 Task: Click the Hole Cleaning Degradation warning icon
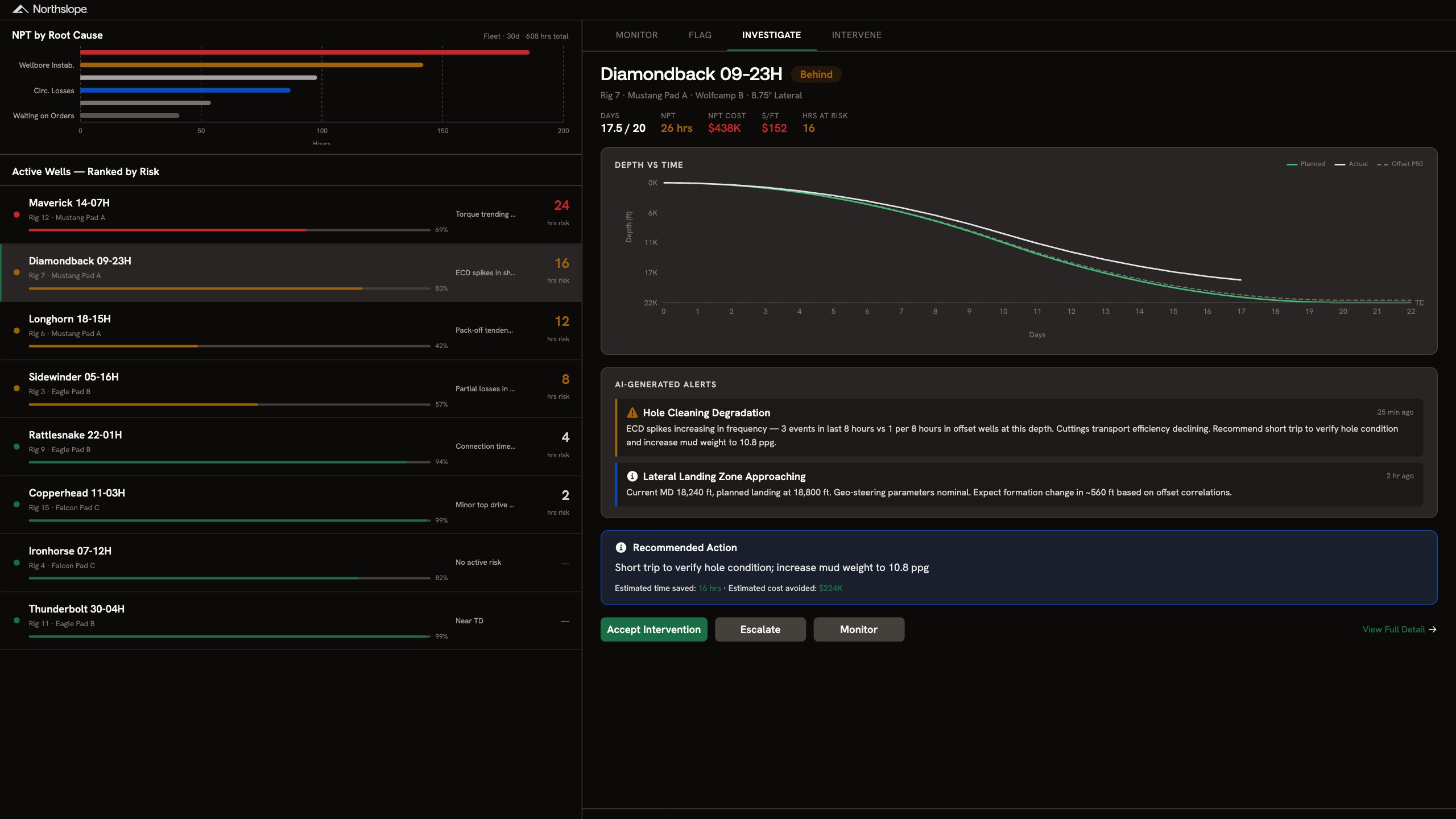632,413
